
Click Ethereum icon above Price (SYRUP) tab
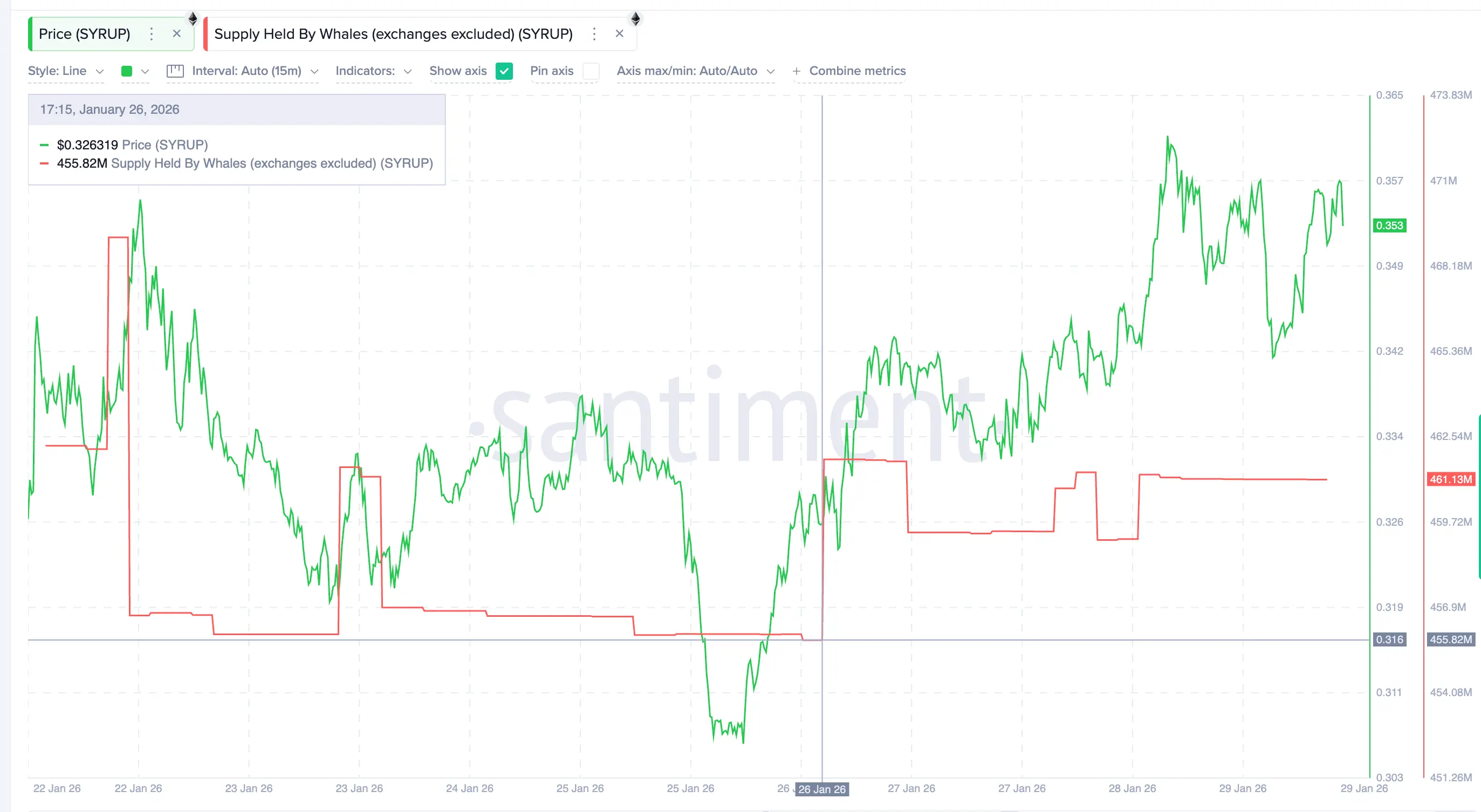click(193, 18)
